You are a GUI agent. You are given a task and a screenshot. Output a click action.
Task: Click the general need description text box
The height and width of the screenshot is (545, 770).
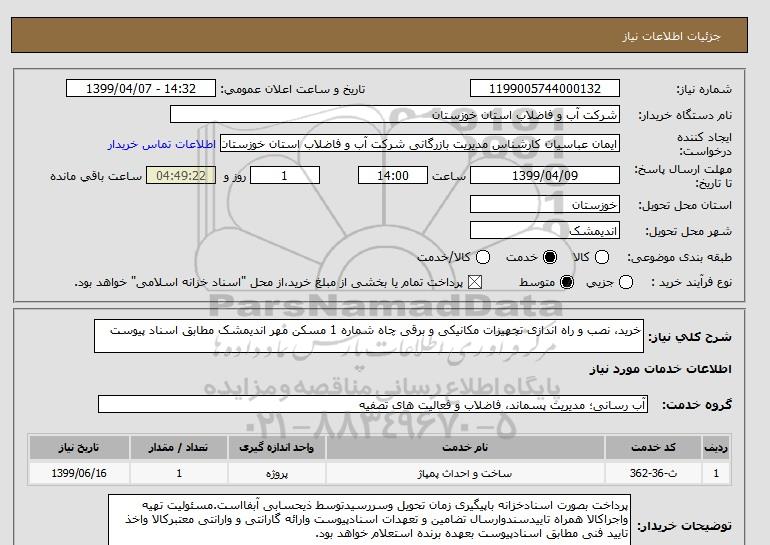369,336
